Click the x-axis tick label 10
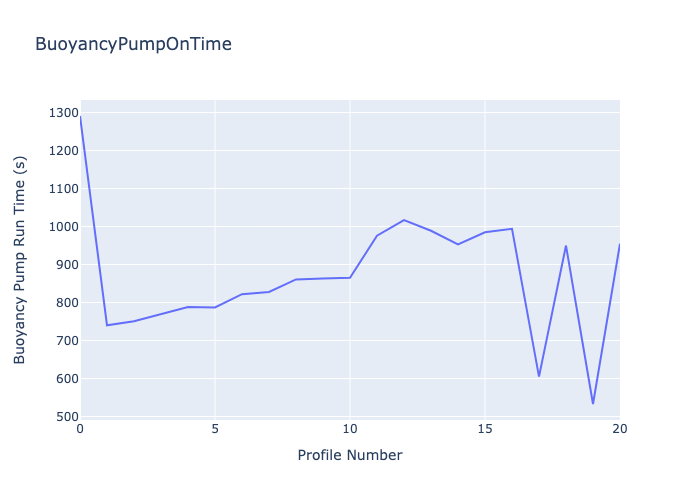Image resolution: width=700 pixels, height=500 pixels. (x=350, y=429)
